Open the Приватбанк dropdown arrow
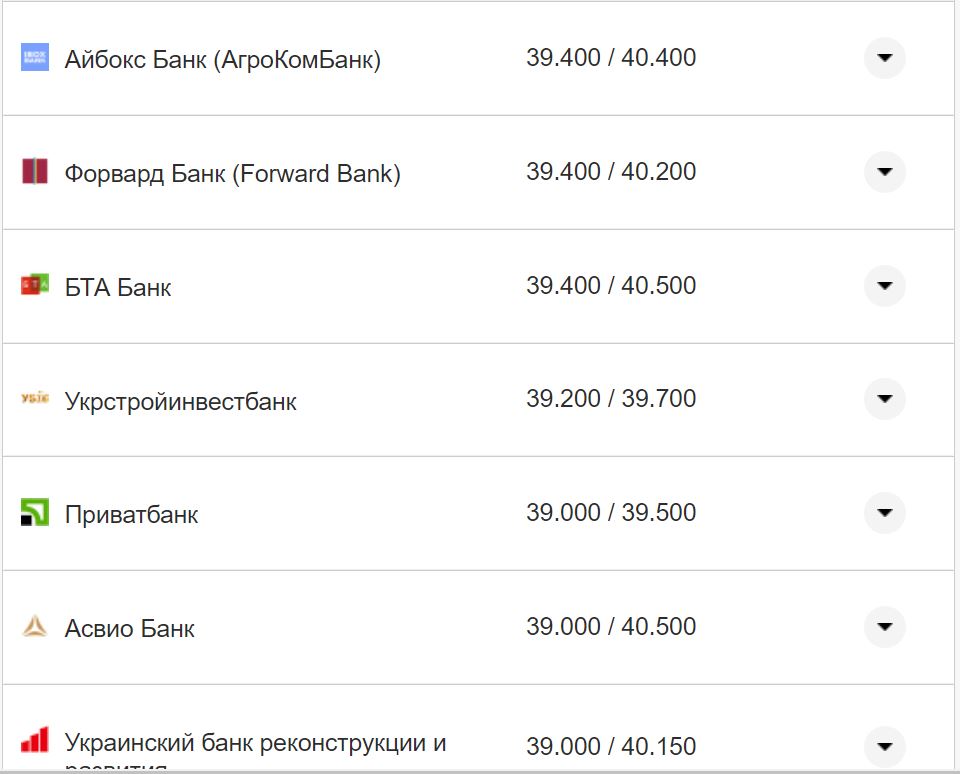960x774 pixels. (x=884, y=513)
